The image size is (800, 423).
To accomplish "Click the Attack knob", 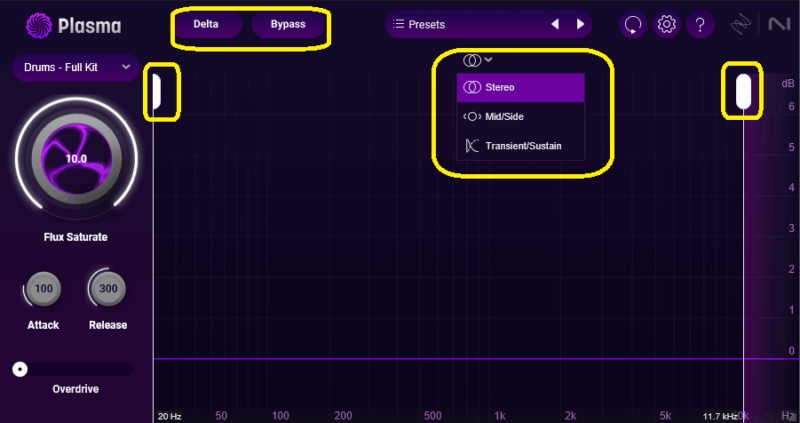I will point(43,290).
